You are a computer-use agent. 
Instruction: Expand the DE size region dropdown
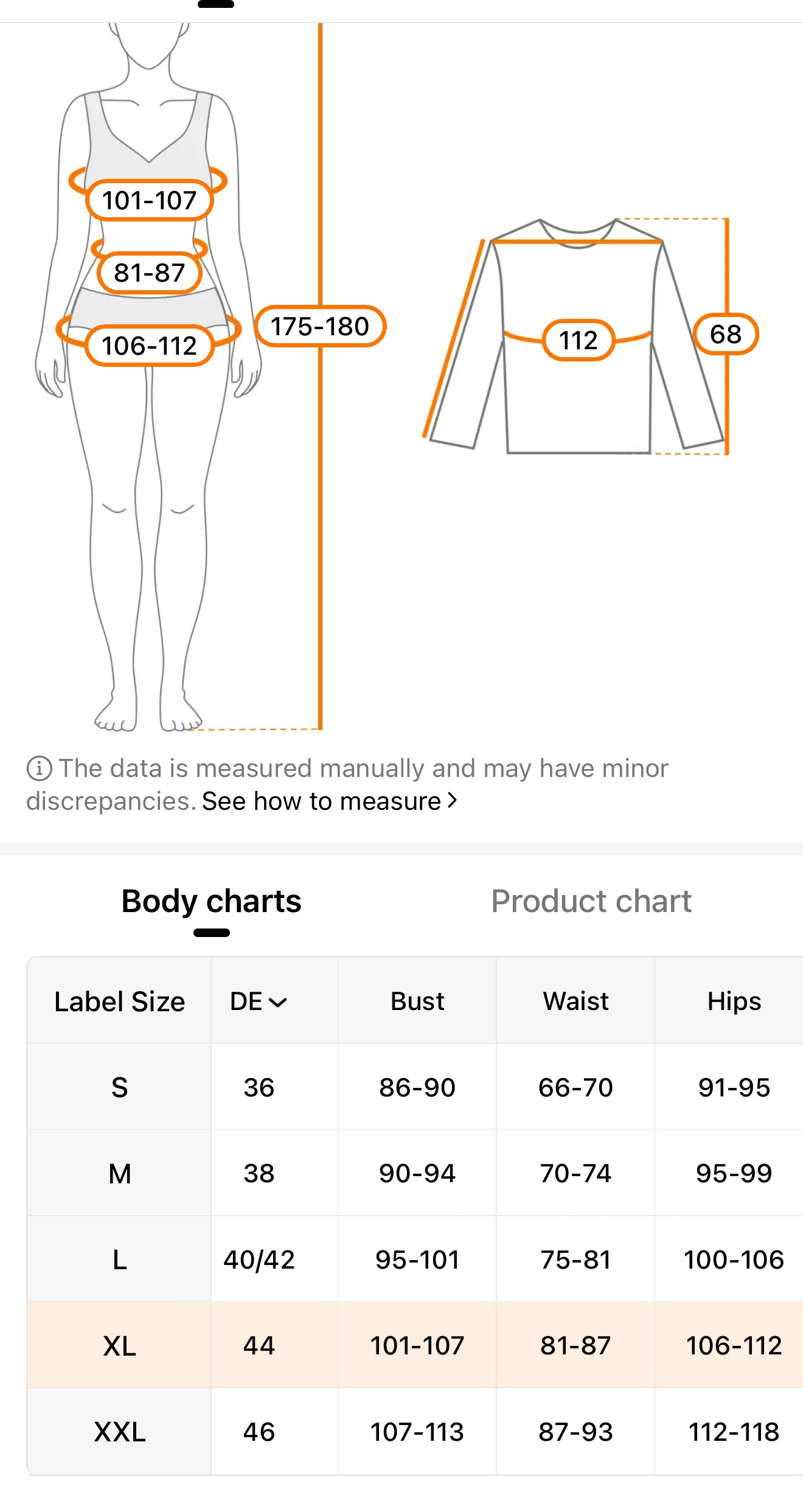pos(259,1002)
